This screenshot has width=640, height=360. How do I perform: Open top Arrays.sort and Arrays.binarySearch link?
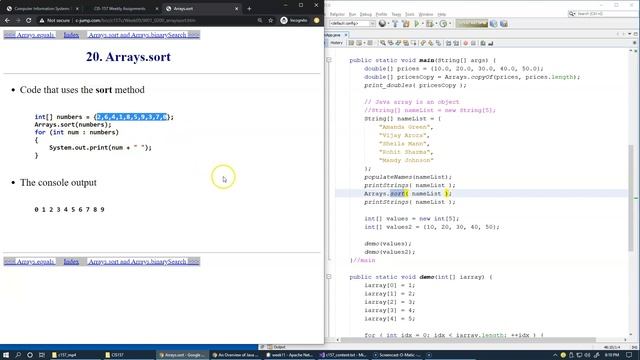143,35
